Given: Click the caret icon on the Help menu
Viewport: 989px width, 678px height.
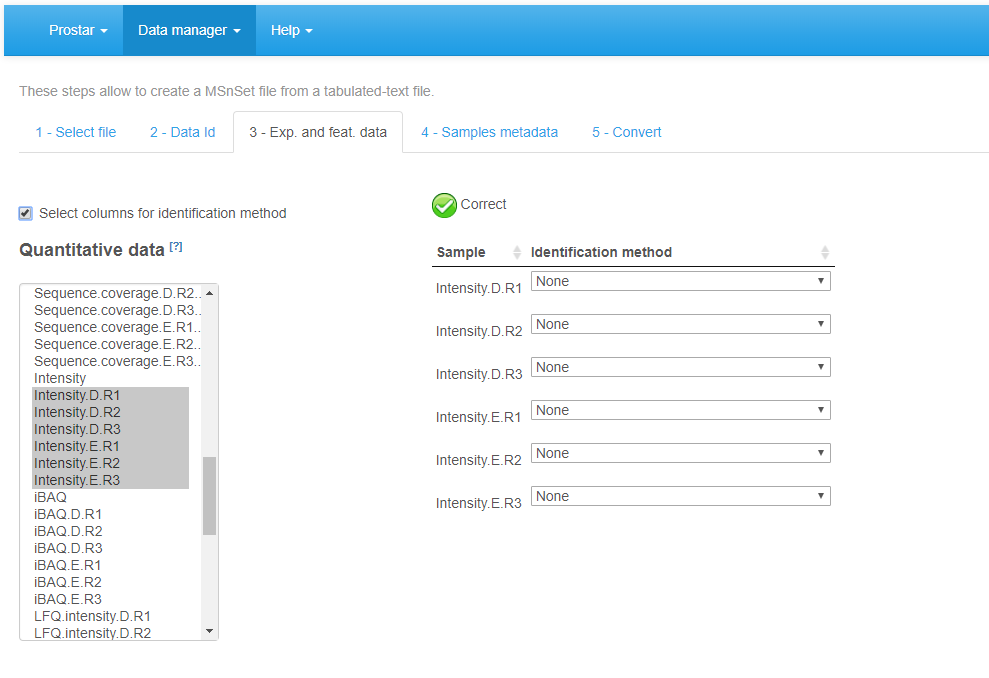Looking at the screenshot, I should 310,30.
